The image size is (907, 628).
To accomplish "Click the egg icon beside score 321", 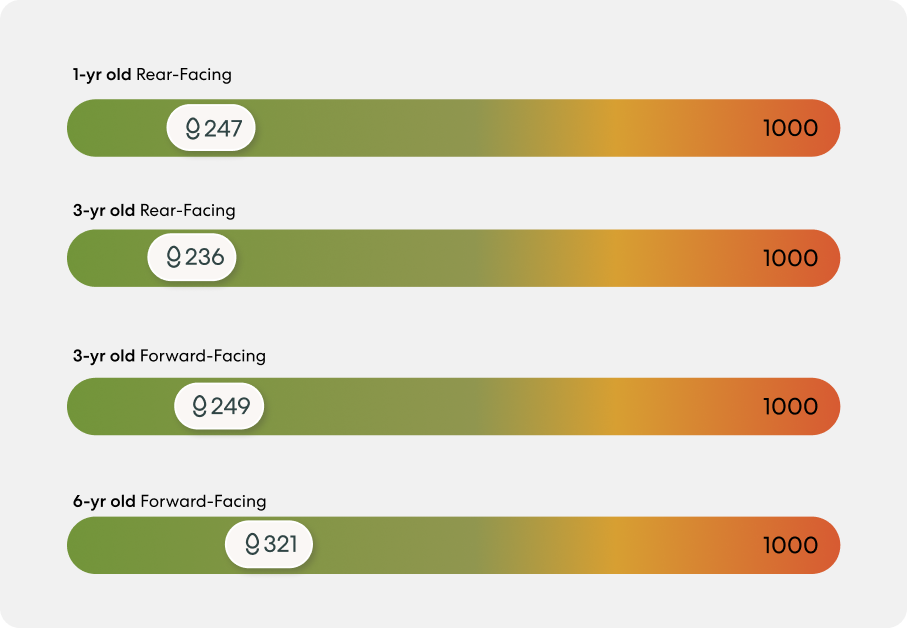I will (x=252, y=544).
